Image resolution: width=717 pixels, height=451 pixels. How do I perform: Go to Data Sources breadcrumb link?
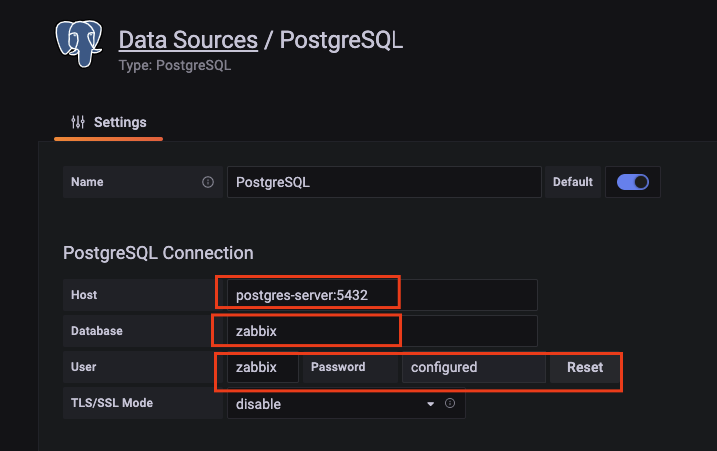point(188,40)
